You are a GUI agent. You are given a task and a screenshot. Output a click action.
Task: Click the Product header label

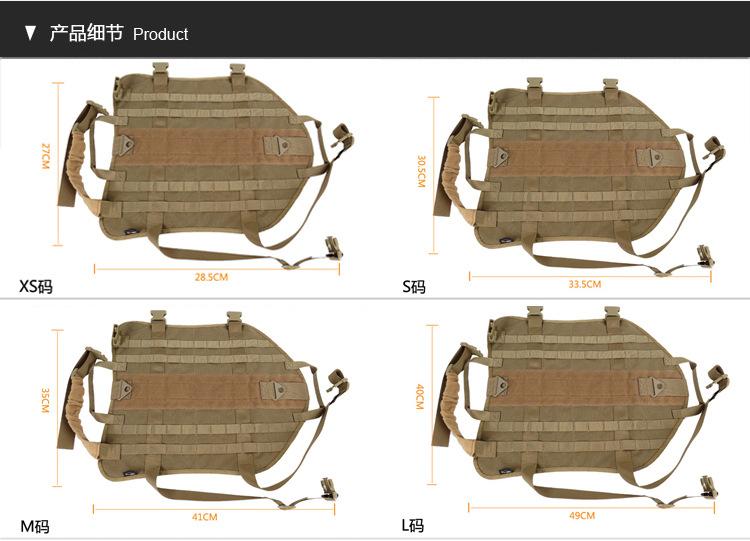tap(160, 34)
